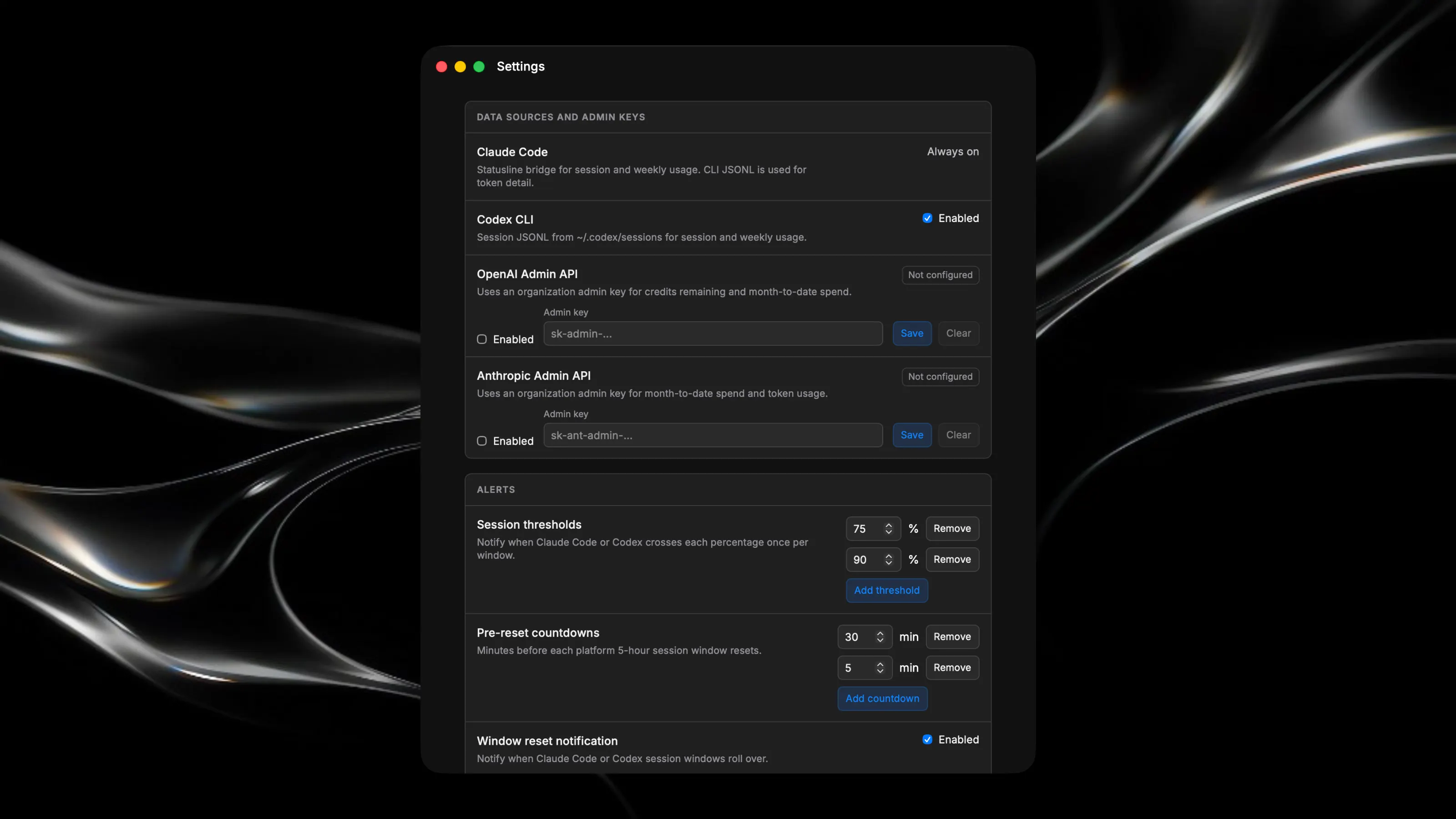Save the OpenAI admin key
This screenshot has width=1456, height=819.
pos(912,334)
